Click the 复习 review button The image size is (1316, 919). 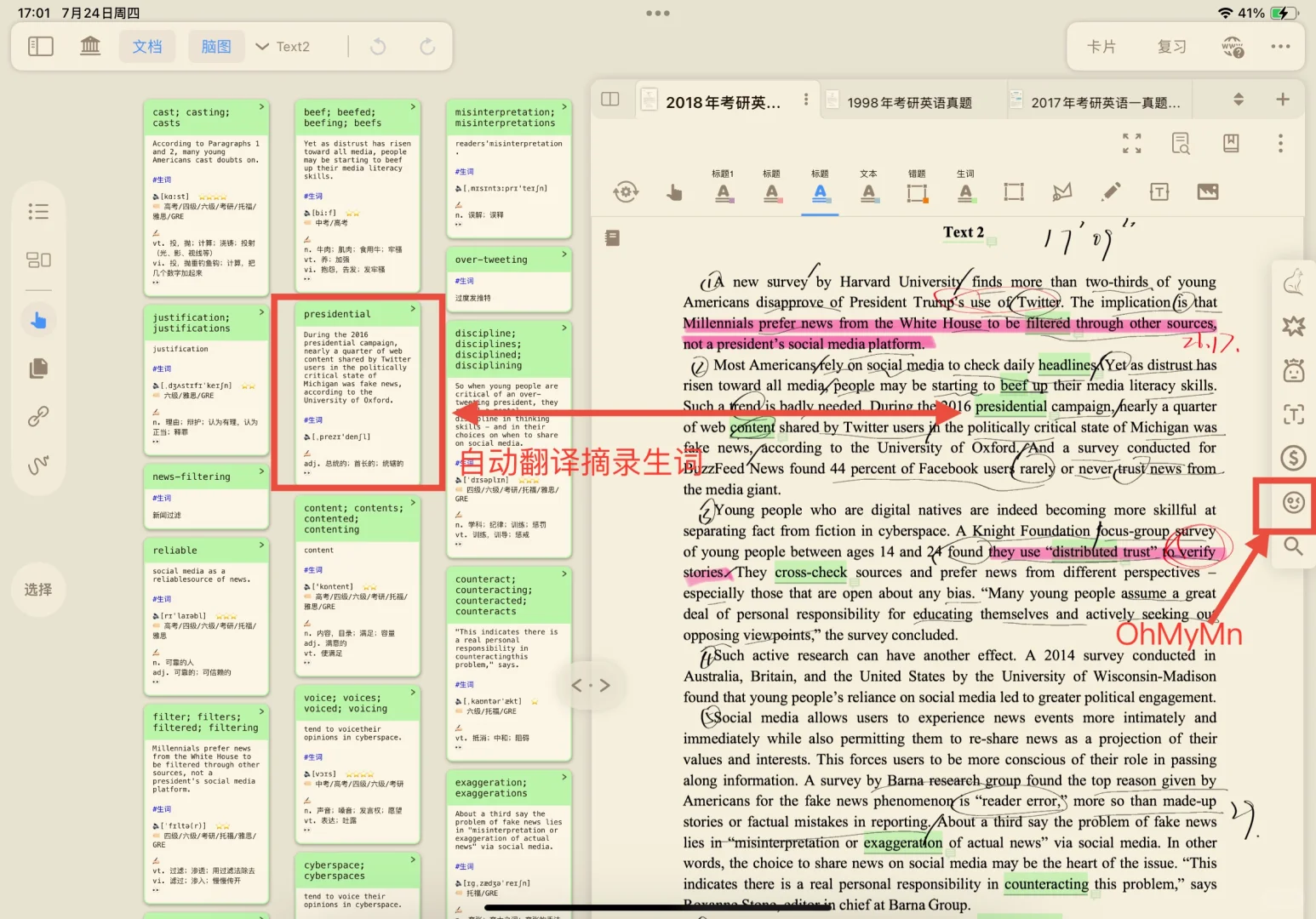tap(1172, 47)
